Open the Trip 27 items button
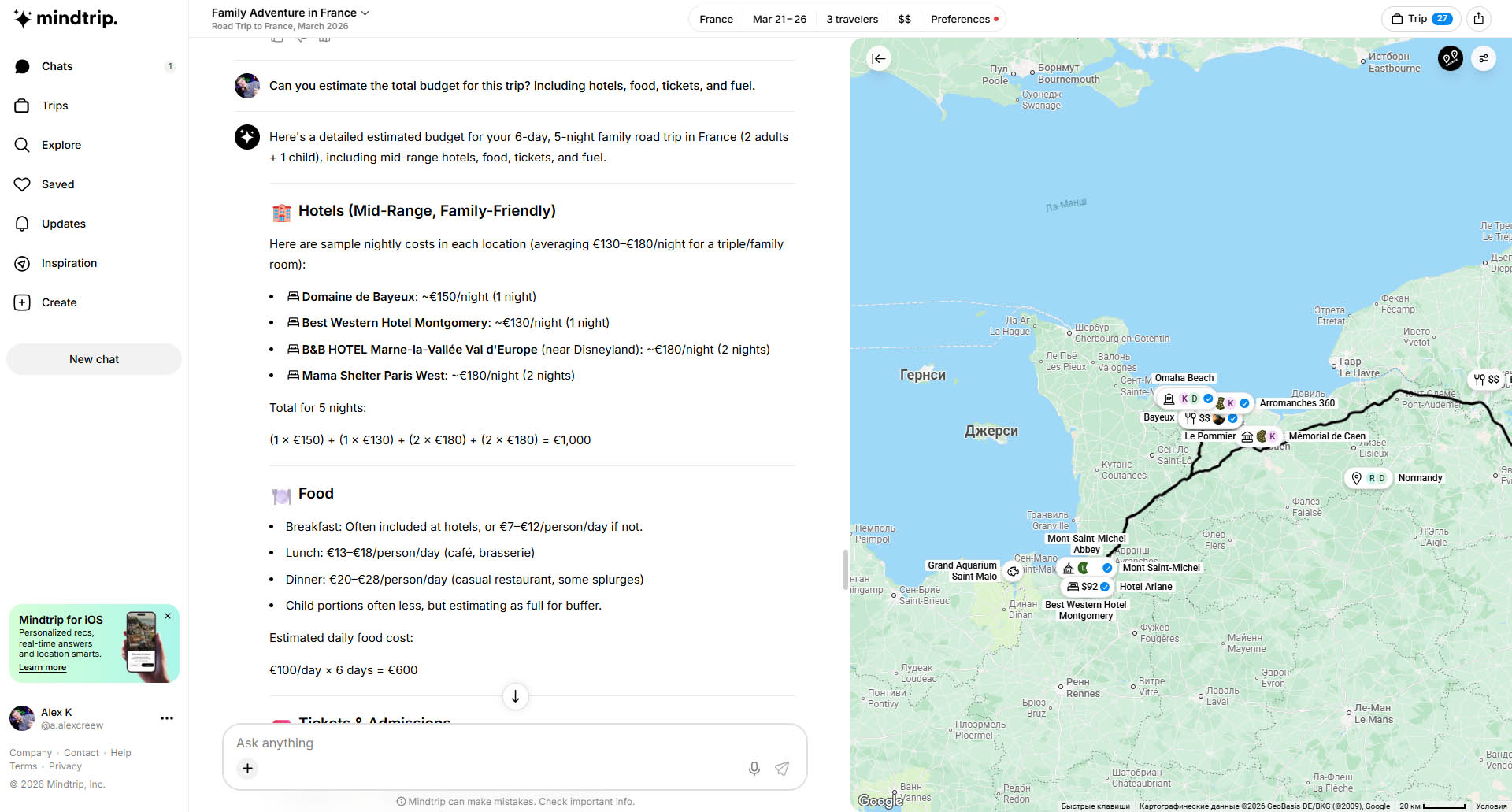This screenshot has width=1512, height=812. [1421, 19]
